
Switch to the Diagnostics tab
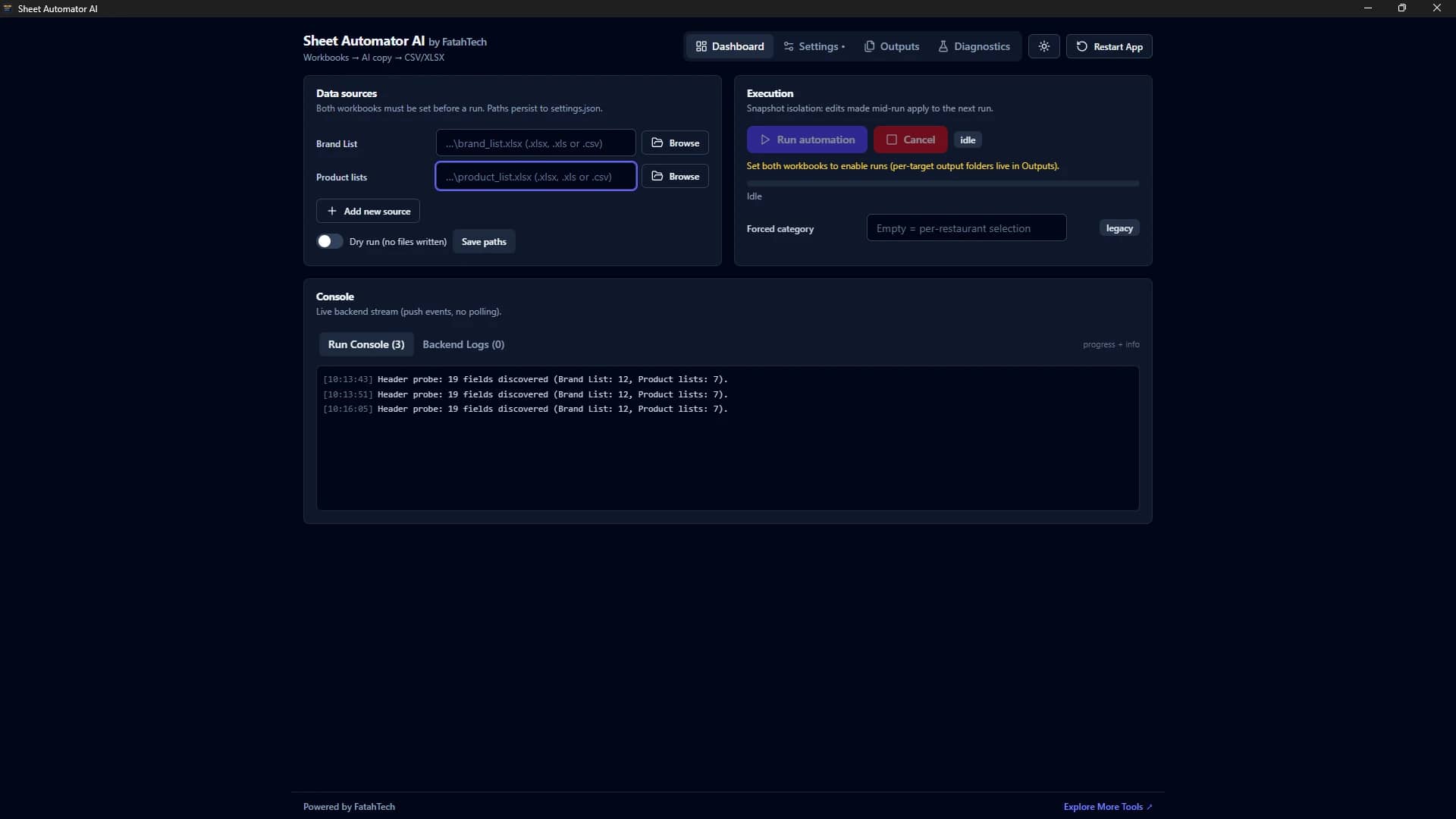click(x=974, y=46)
